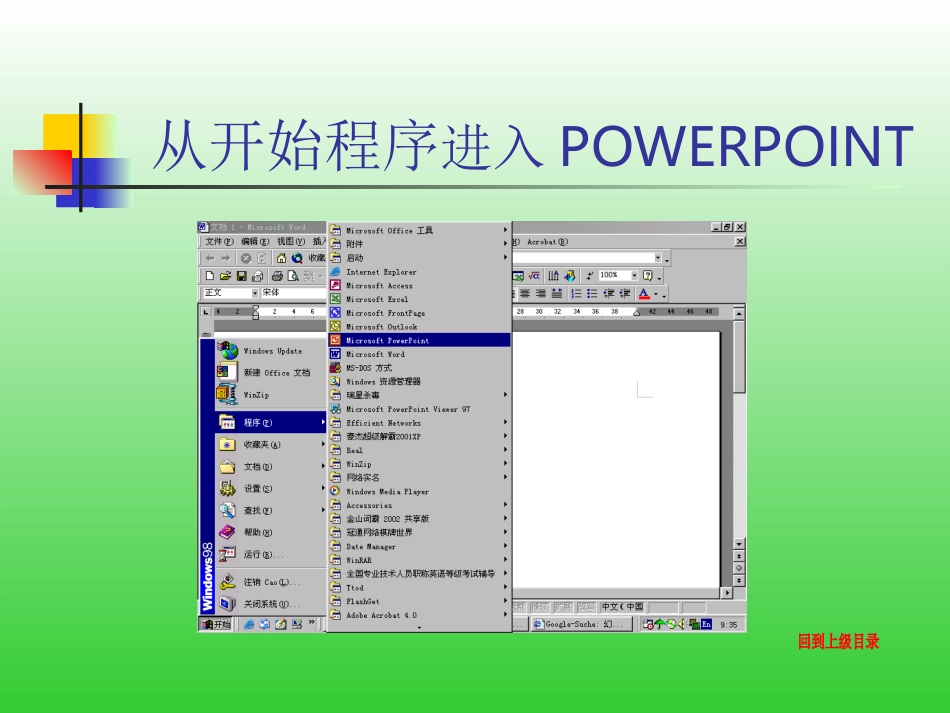This screenshot has height=713, width=950.
Task: Launch Microsoft PowerPoint from Programs menu
Action: (x=419, y=340)
